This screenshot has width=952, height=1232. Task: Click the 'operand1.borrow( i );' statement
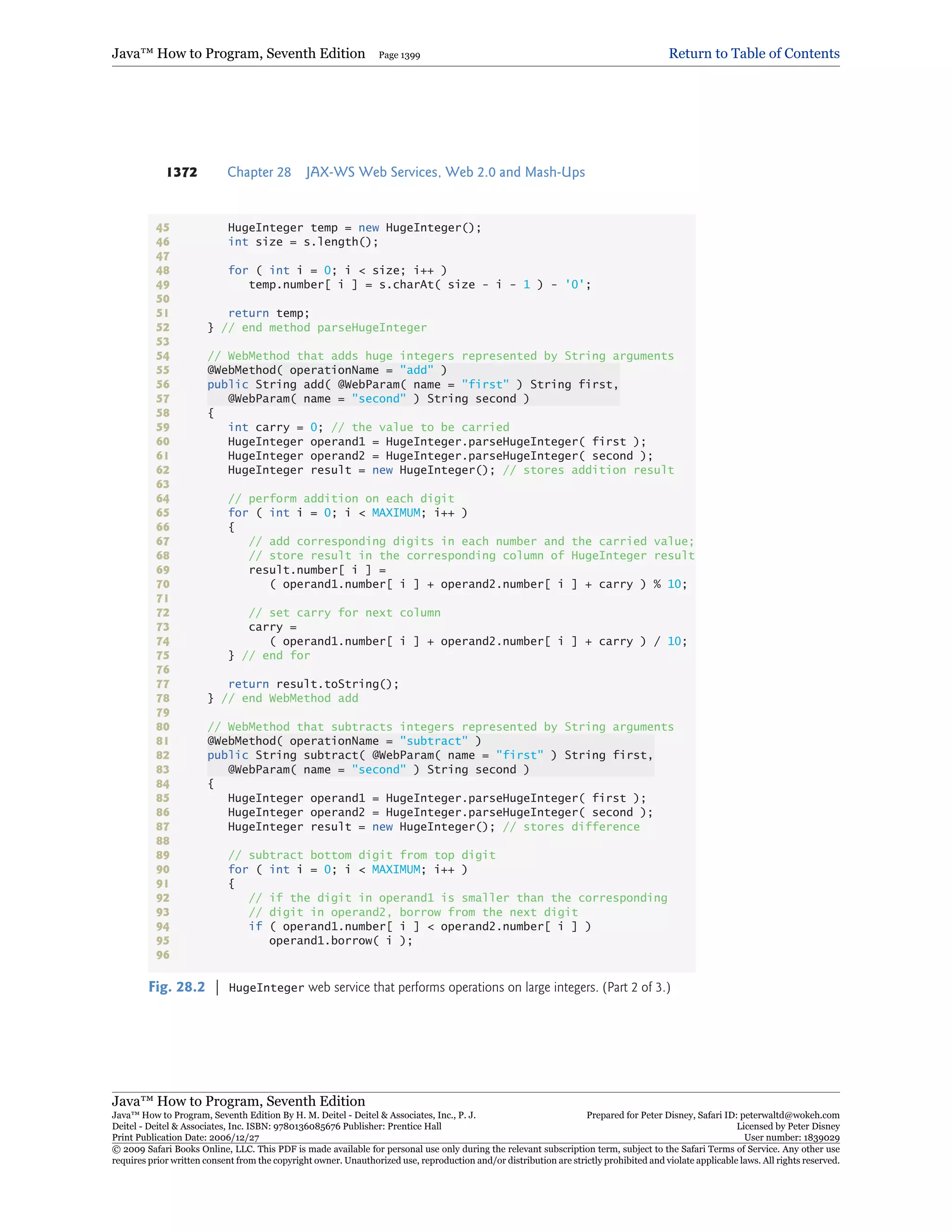pos(341,941)
